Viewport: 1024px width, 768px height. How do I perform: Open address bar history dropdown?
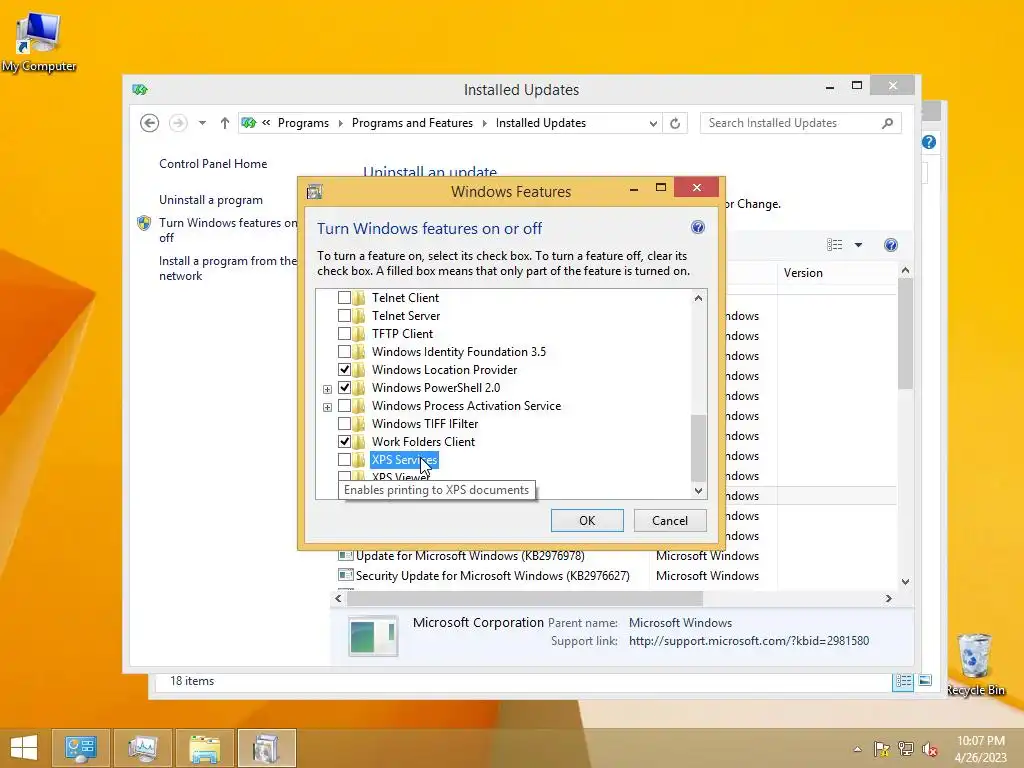point(653,123)
